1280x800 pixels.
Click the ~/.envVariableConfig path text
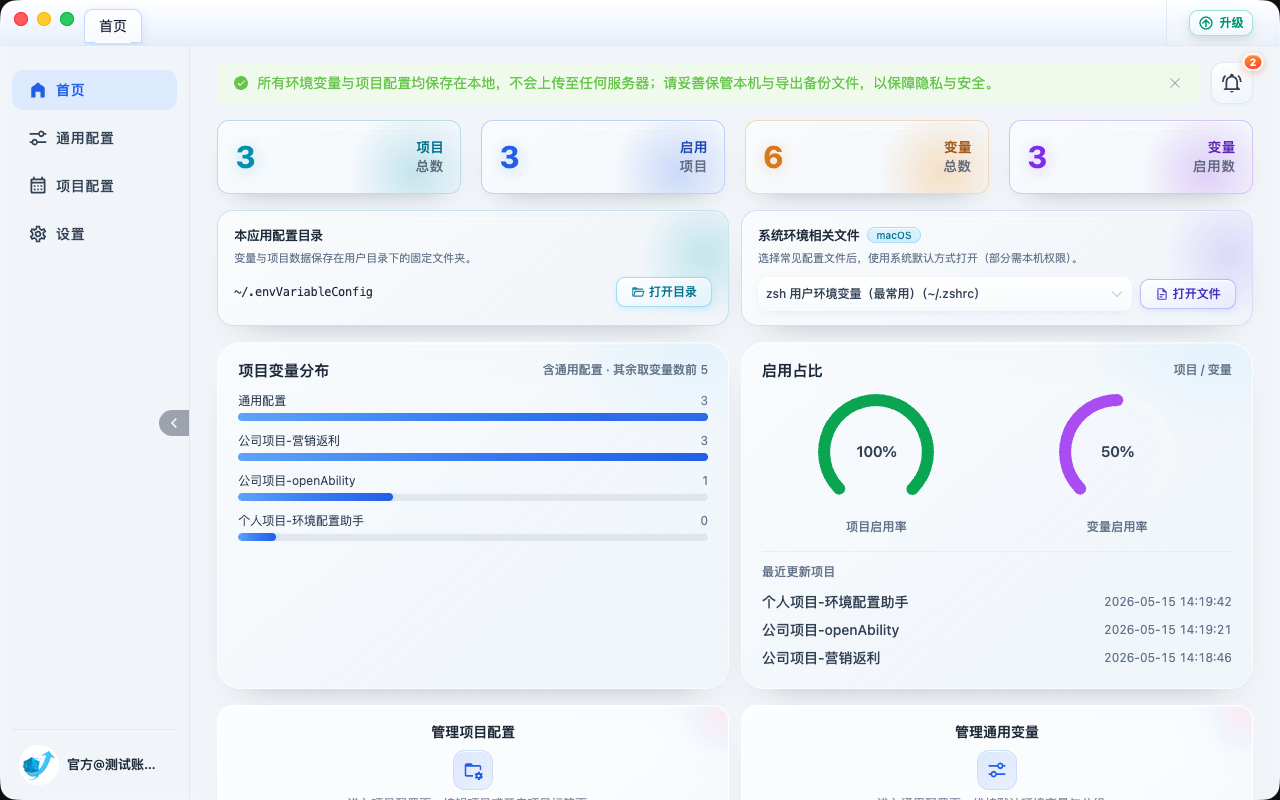pos(303,292)
